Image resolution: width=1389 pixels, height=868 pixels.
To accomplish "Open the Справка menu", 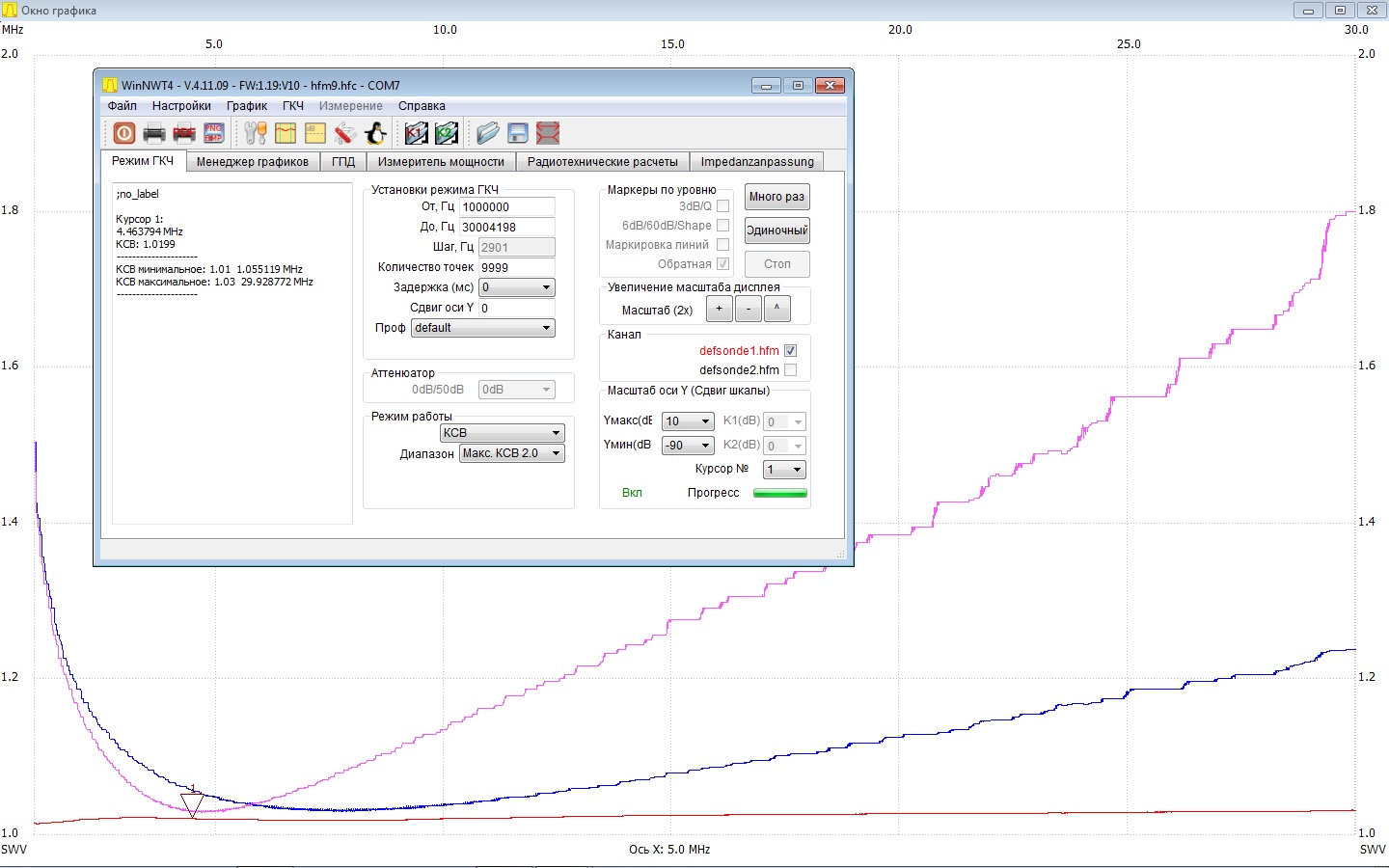I will point(422,106).
